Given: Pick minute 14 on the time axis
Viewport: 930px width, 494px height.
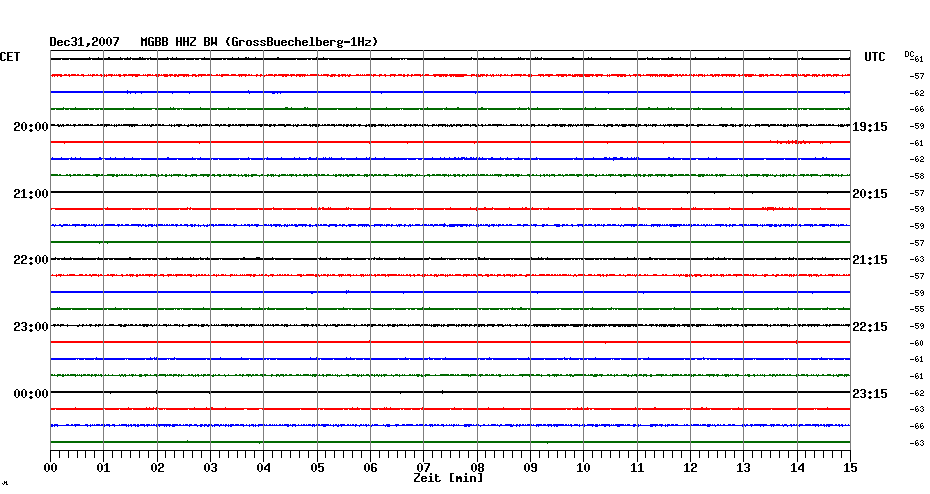Looking at the screenshot, I should point(797,468).
